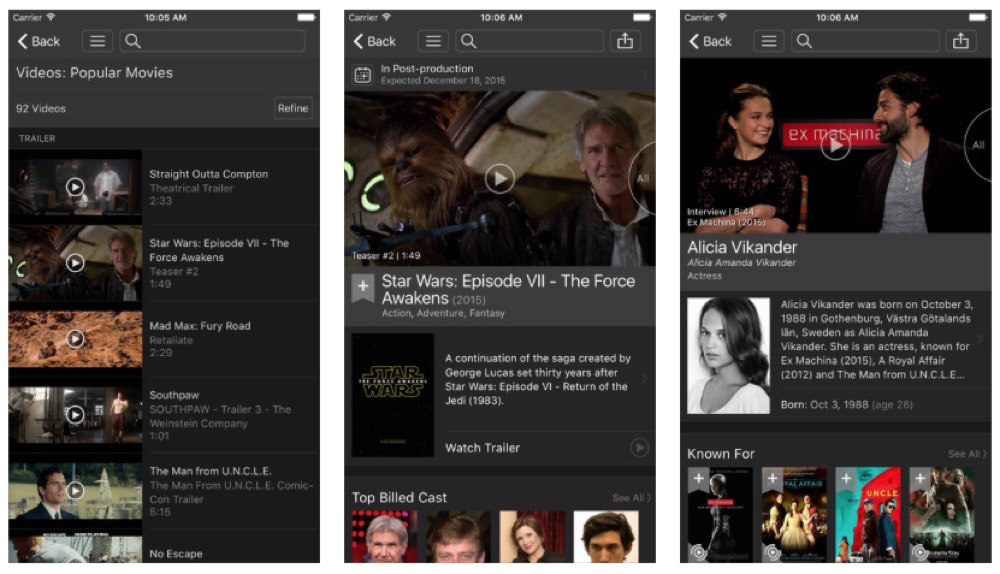This screenshot has height=574, width=1000.
Task: Play the Straight Outta Compton trailer thumbnail
Action: pos(75,186)
